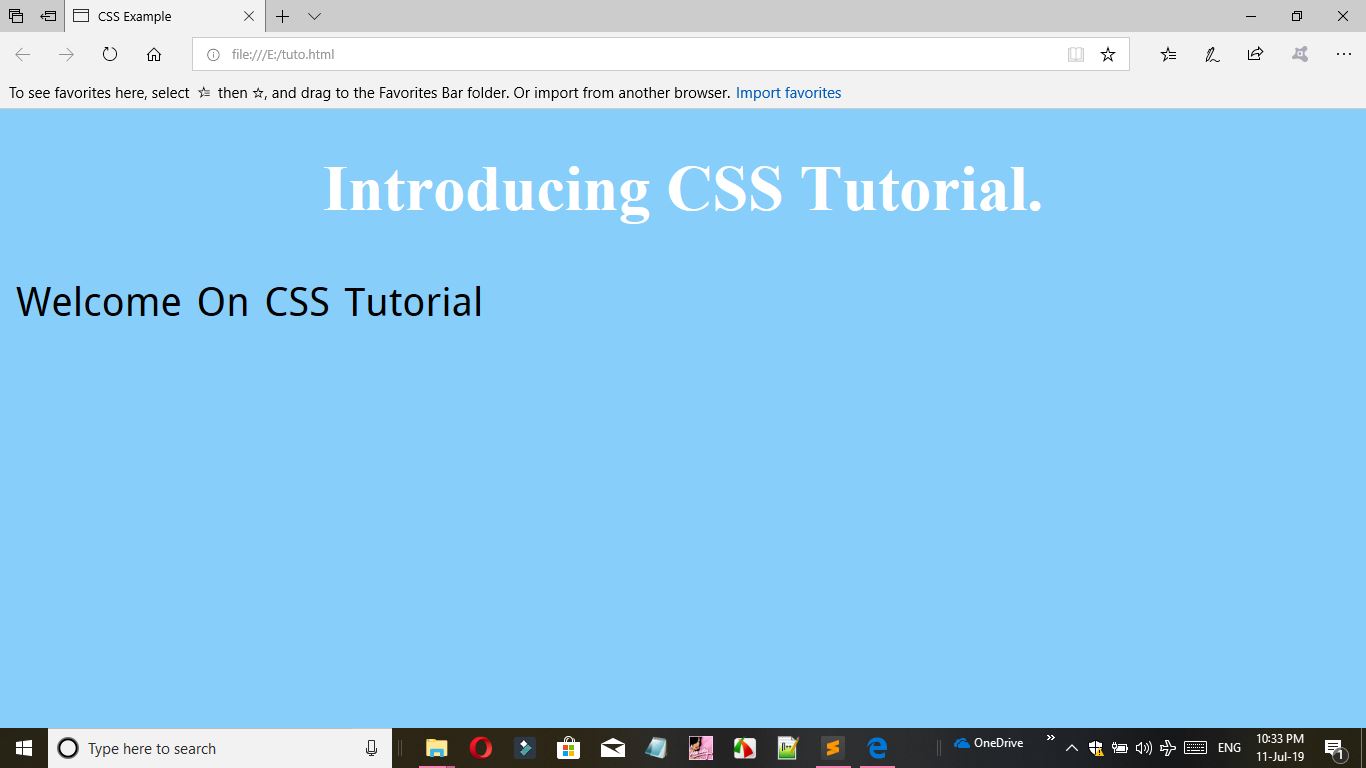Mute system audio via the volume icon
The width and height of the screenshot is (1366, 768).
(1143, 747)
